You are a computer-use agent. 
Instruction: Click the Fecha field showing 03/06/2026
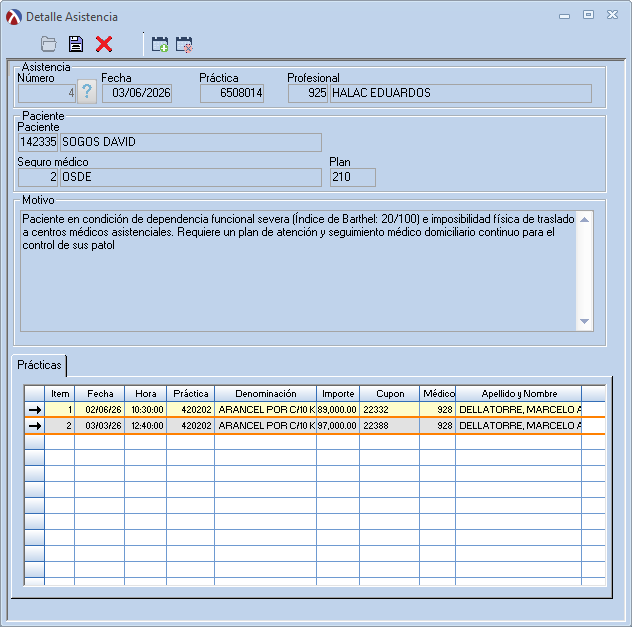point(137,93)
